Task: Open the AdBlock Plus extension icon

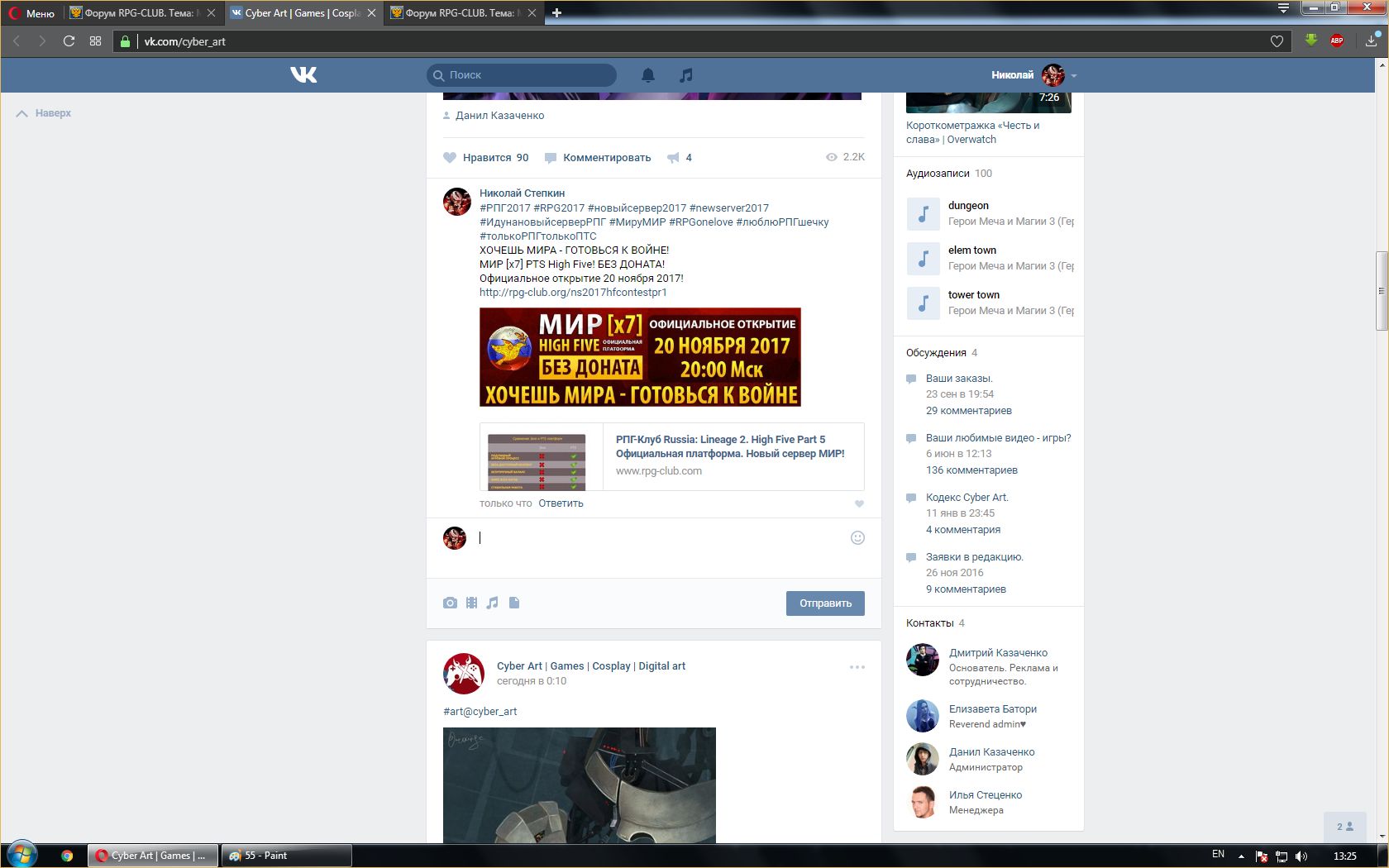Action: [1336, 41]
